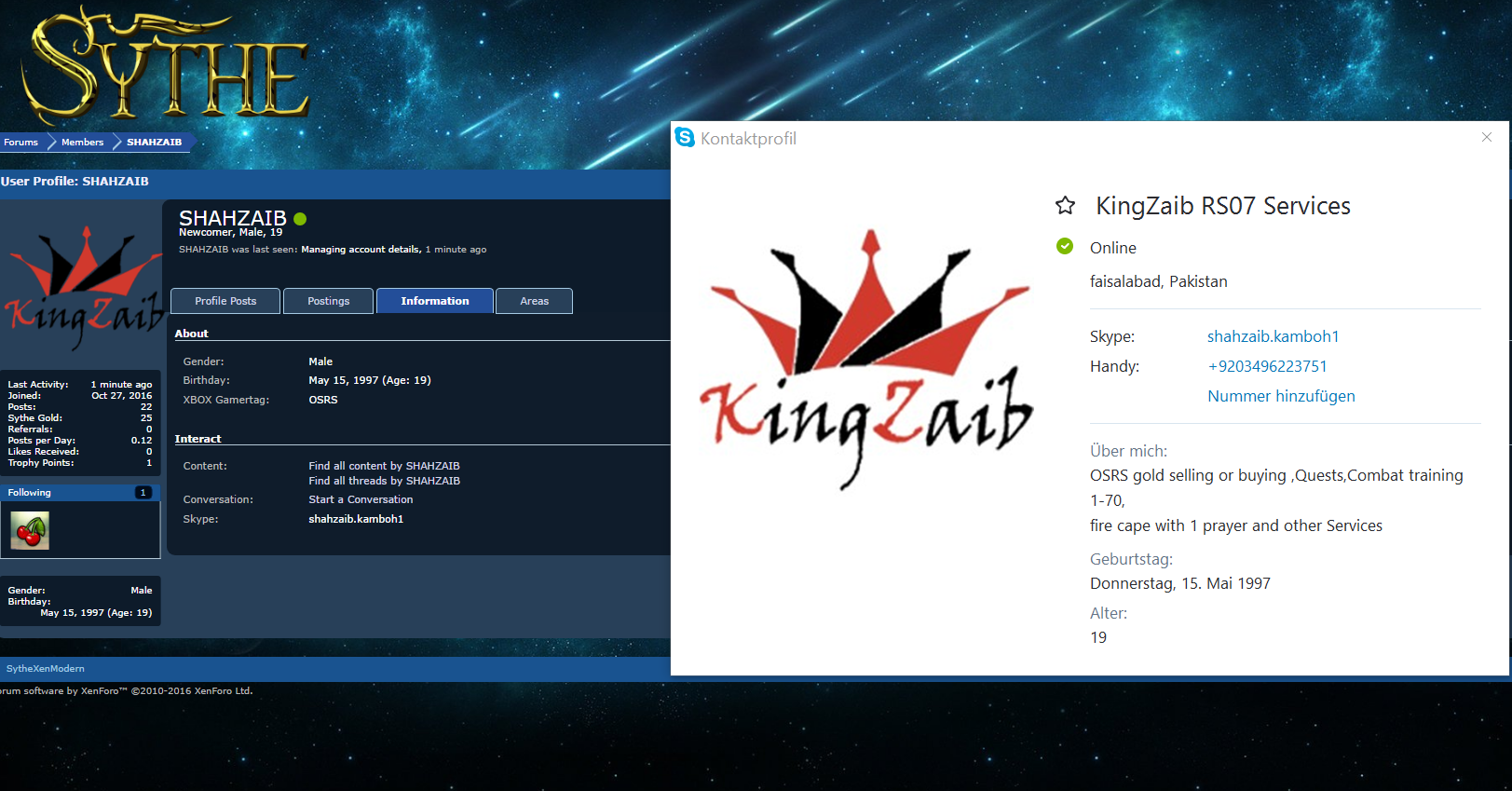This screenshot has width=1512, height=791.
Task: Go to Members breadcrumb
Action: coord(82,143)
